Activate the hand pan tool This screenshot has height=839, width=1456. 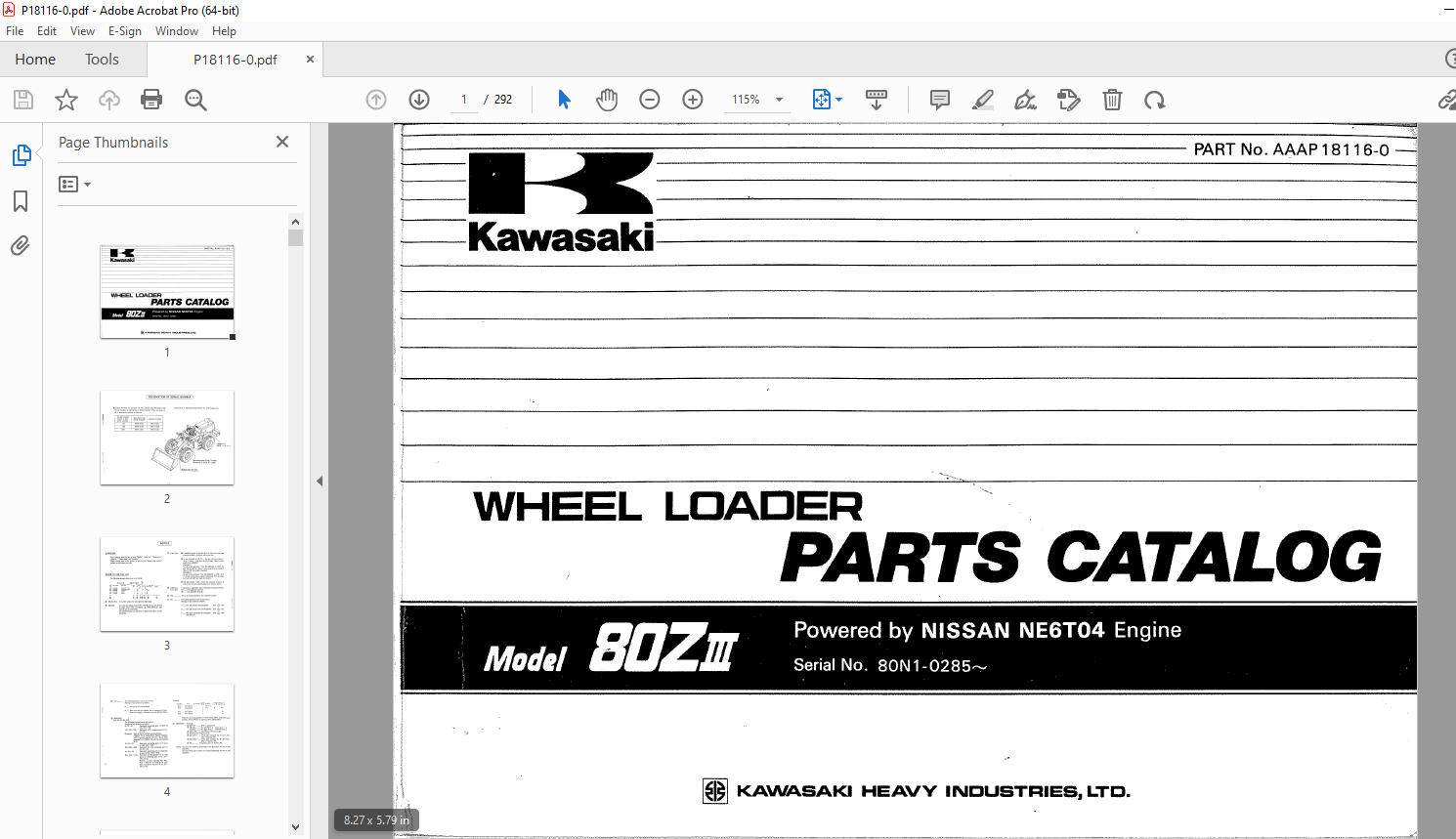607,100
